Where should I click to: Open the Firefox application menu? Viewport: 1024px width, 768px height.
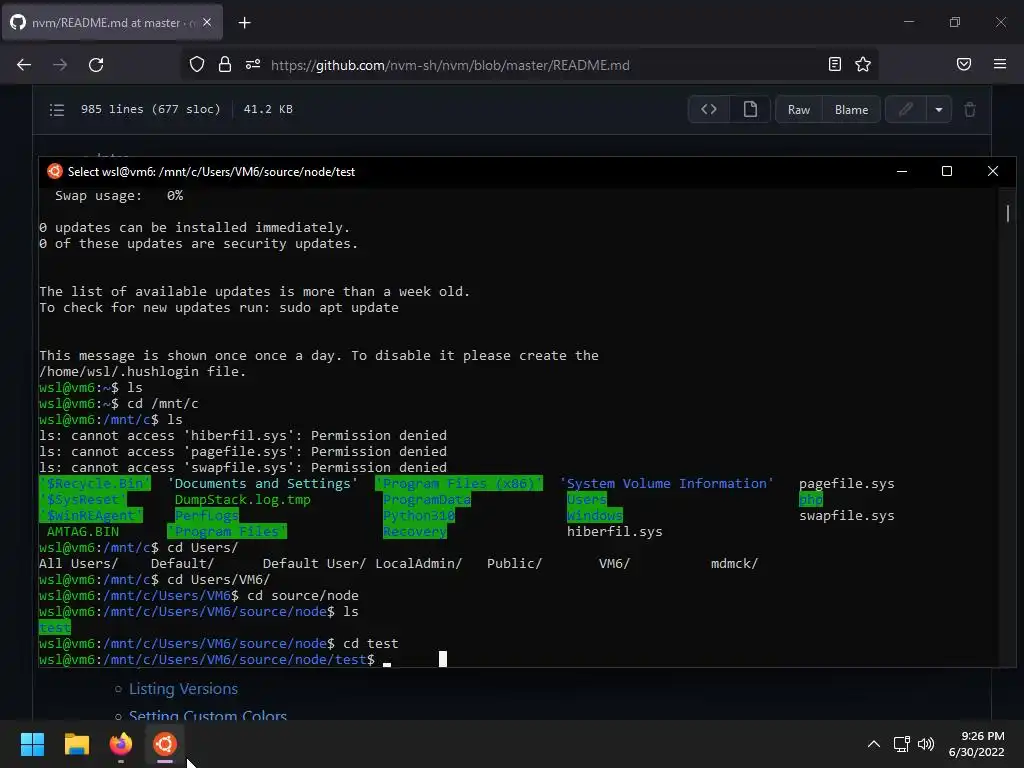[1000, 64]
